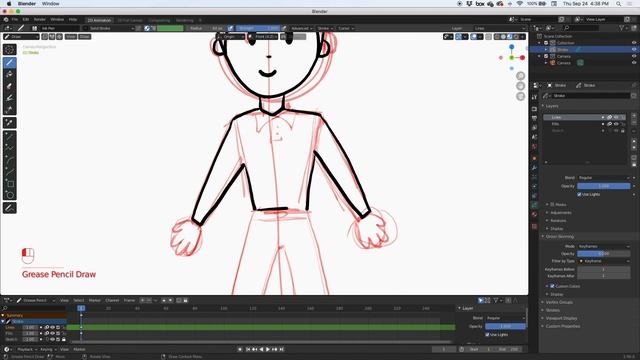Open the Playback popover in timeline
The height and width of the screenshot is (360, 640).
[x=27, y=349]
